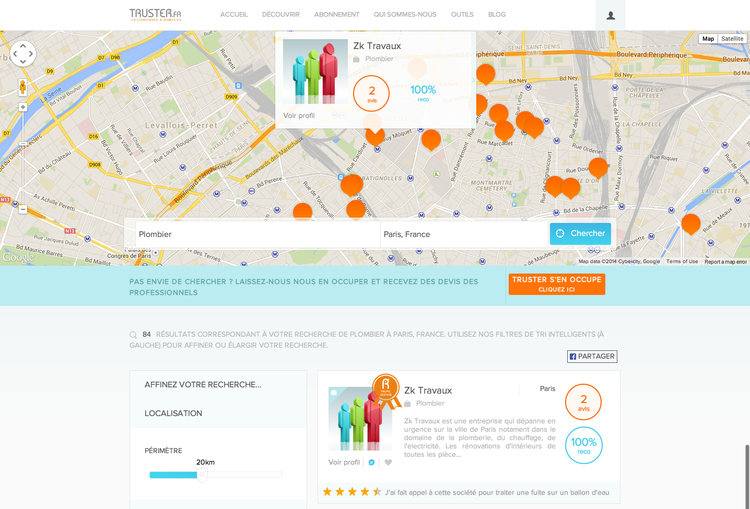This screenshot has height=509, width=750.
Task: Click the Périmètre 20km slider handle
Action: point(203,475)
